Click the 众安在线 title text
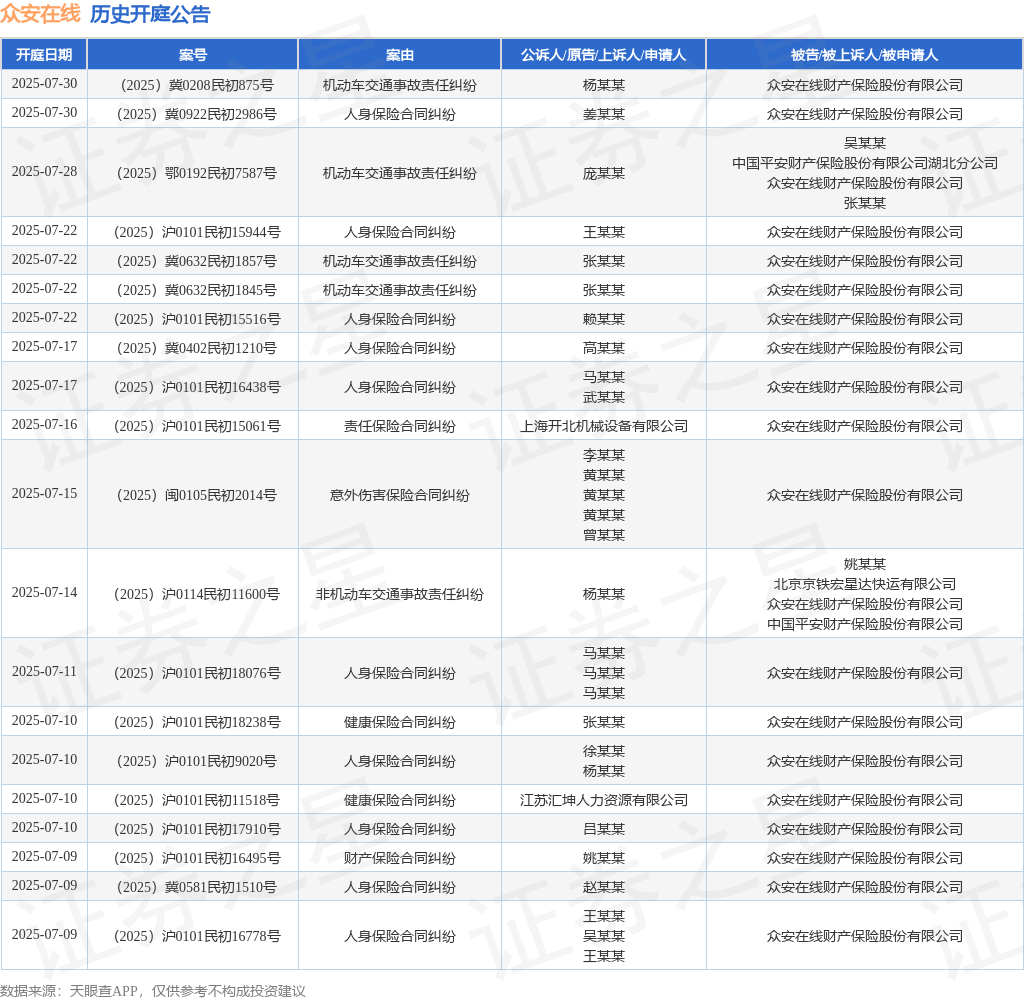Screen dimensions: 1024x1000 pyautogui.click(x=40, y=14)
